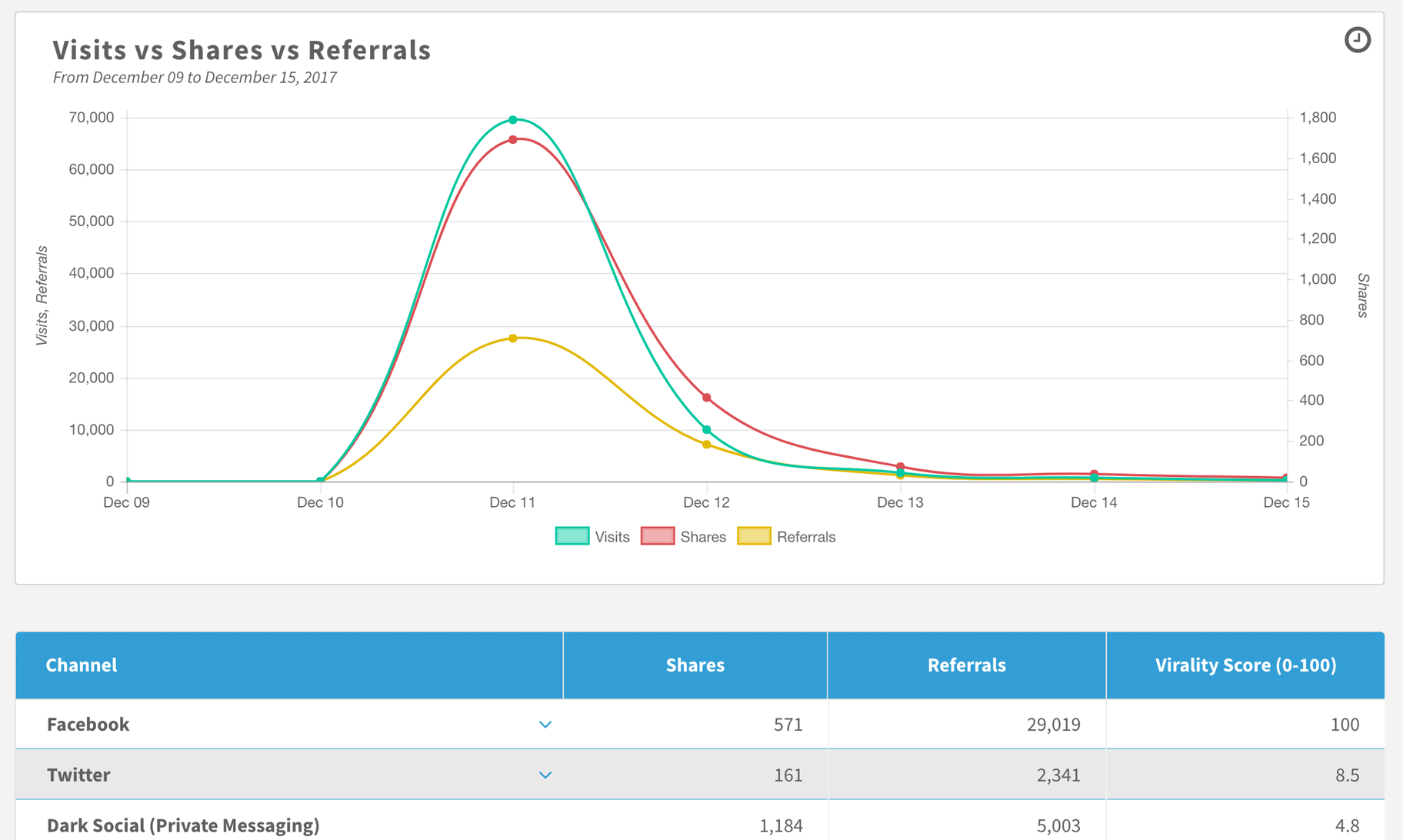
Task: Click the Shares data point on Dec 14
Action: coord(1094,474)
